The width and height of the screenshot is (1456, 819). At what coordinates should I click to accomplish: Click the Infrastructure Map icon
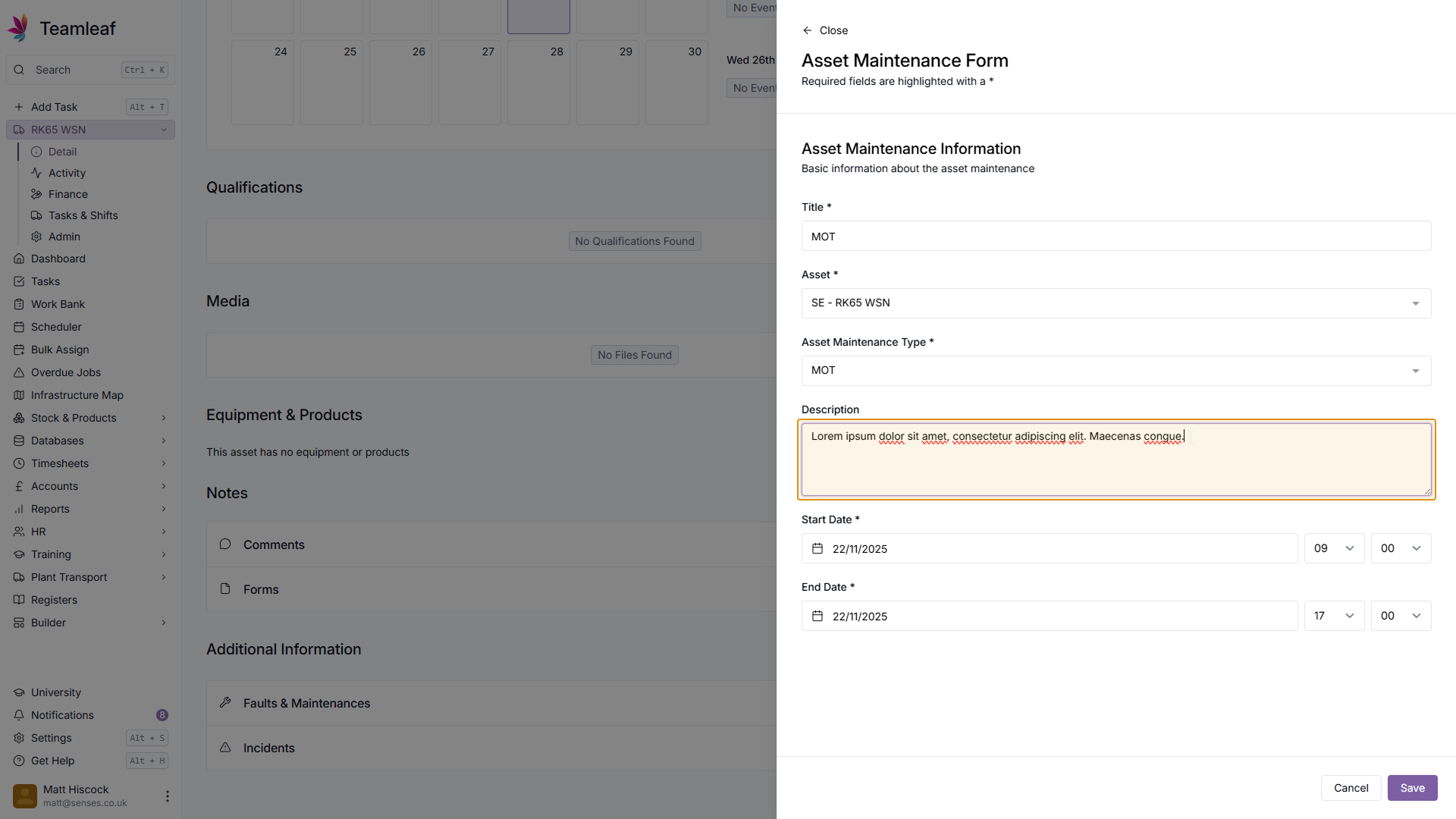coord(19,395)
